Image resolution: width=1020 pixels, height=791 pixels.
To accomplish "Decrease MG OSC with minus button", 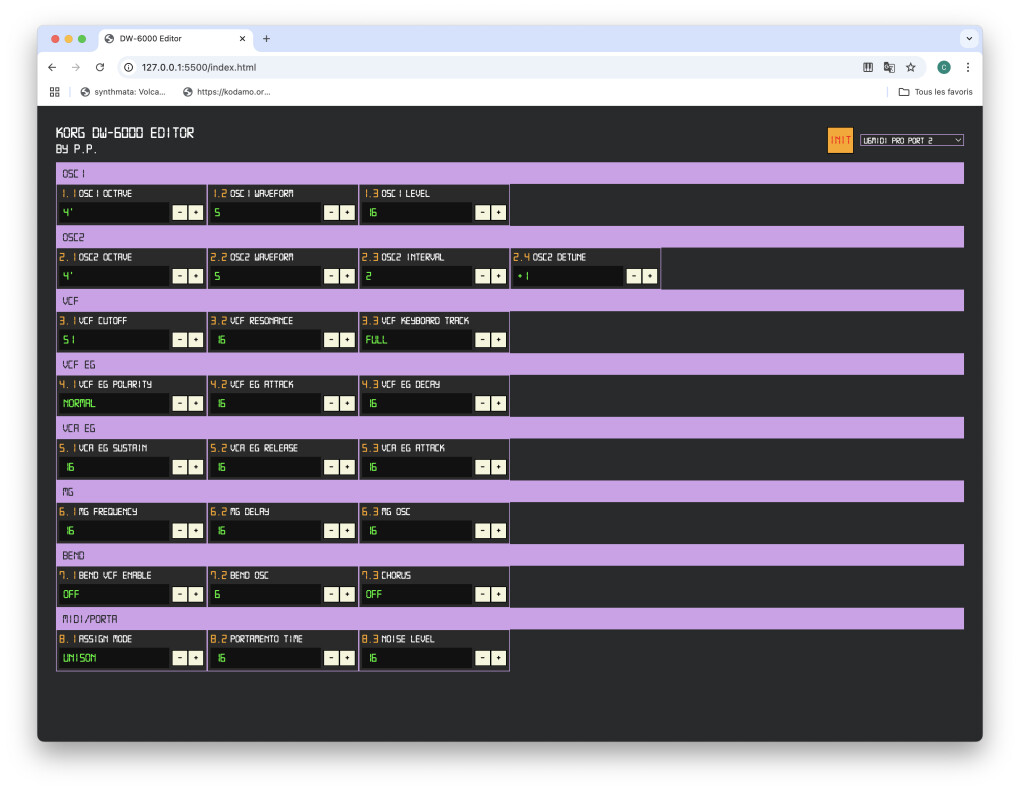I will [483, 531].
